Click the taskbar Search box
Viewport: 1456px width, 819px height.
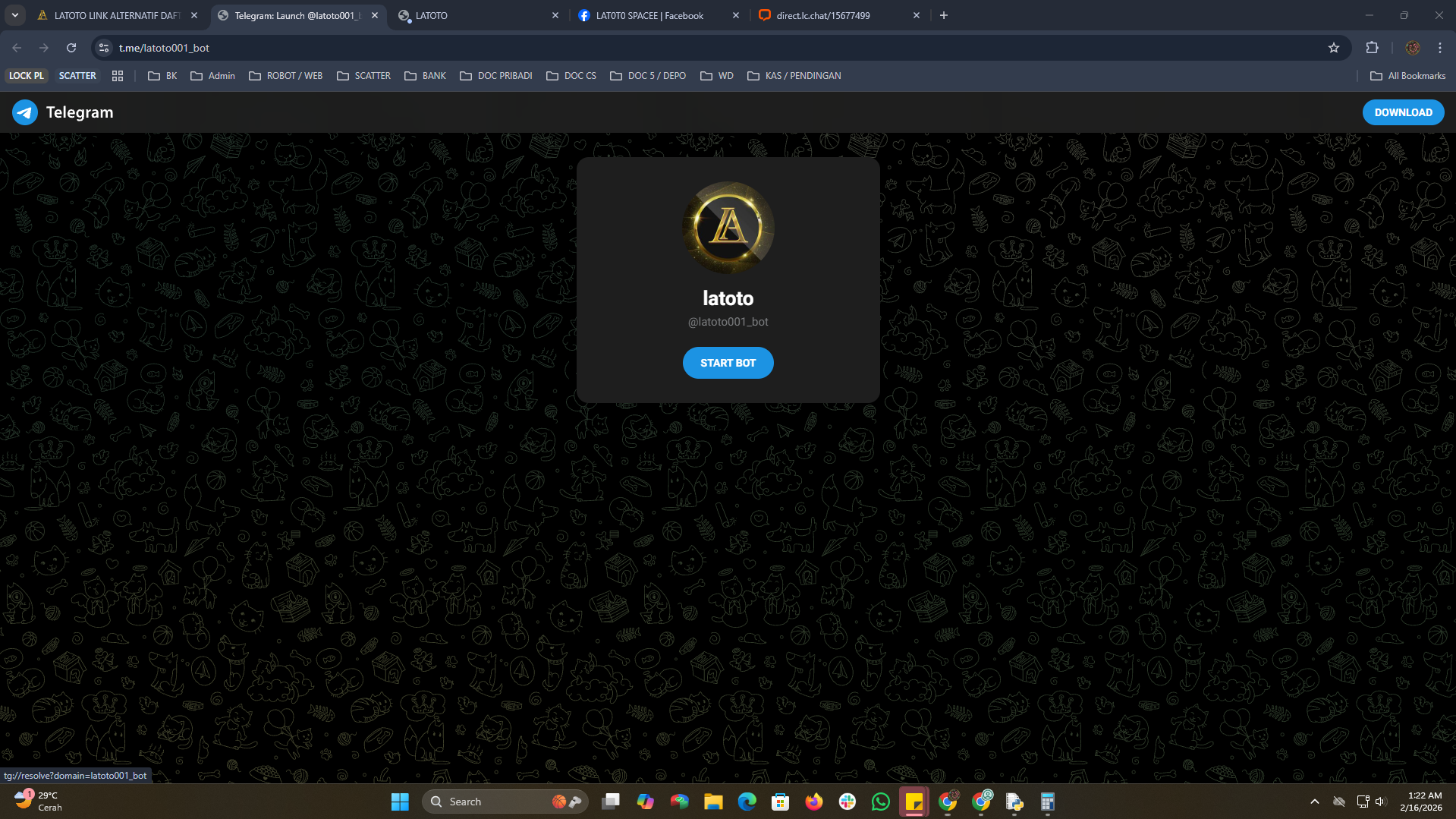click(x=505, y=802)
